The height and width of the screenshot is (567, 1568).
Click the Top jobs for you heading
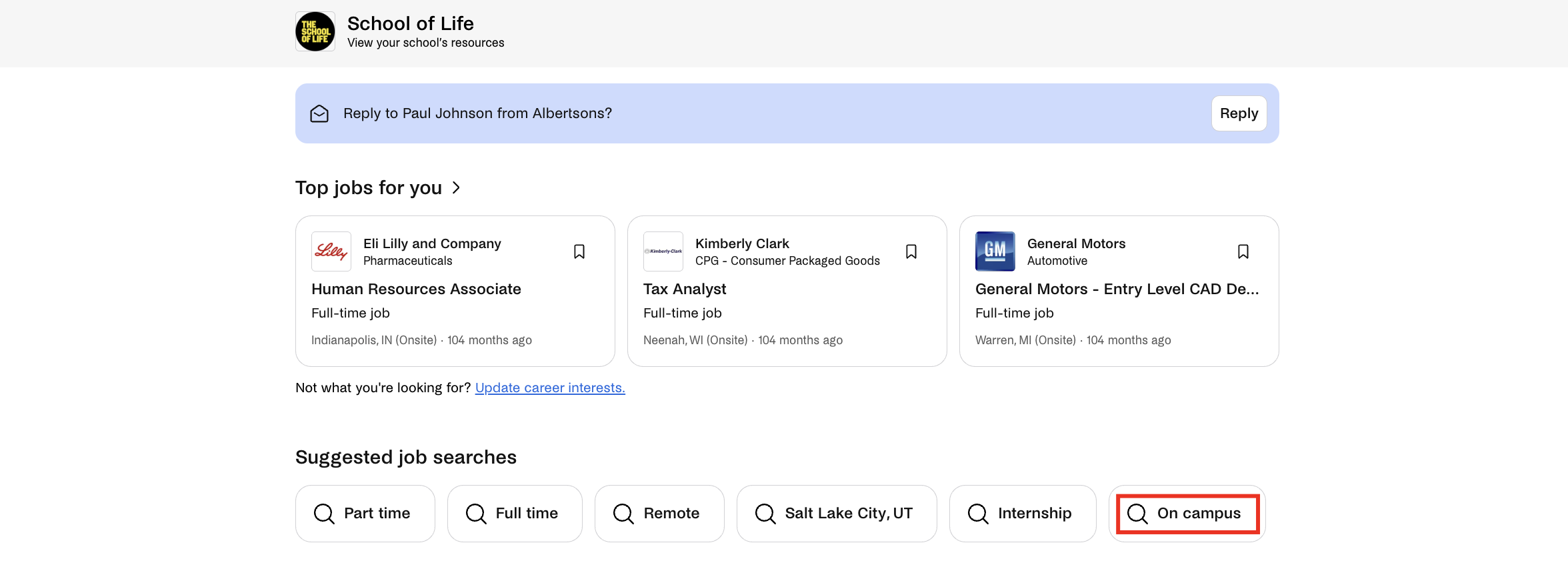[x=369, y=187]
